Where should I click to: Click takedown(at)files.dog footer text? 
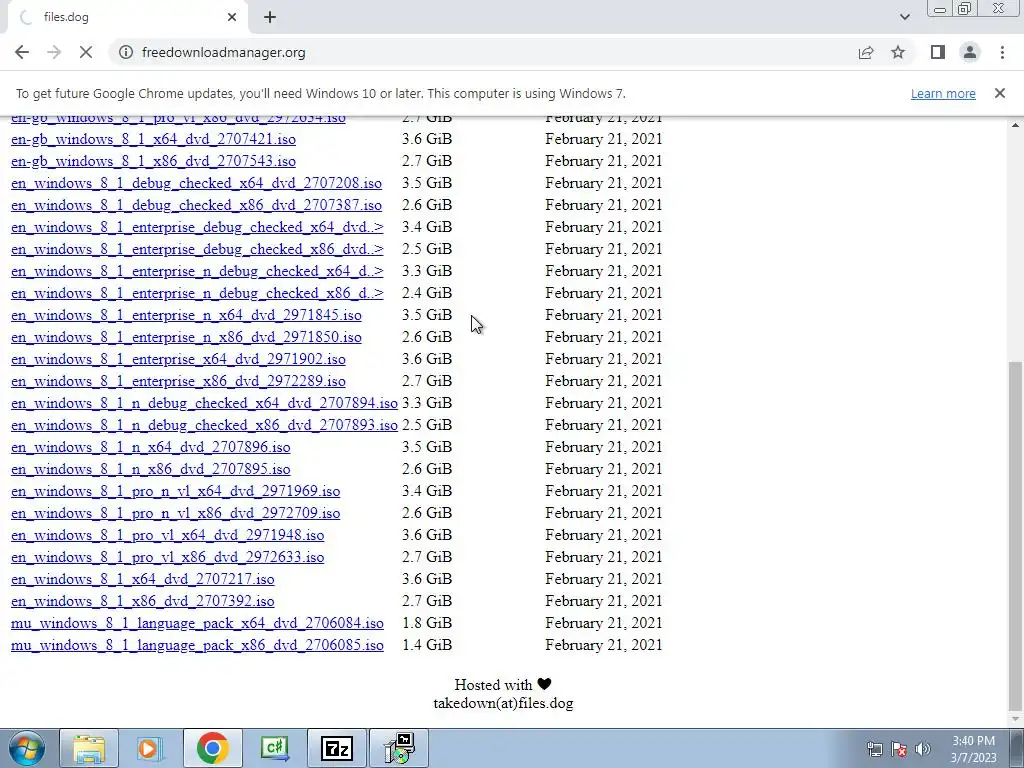(x=504, y=703)
